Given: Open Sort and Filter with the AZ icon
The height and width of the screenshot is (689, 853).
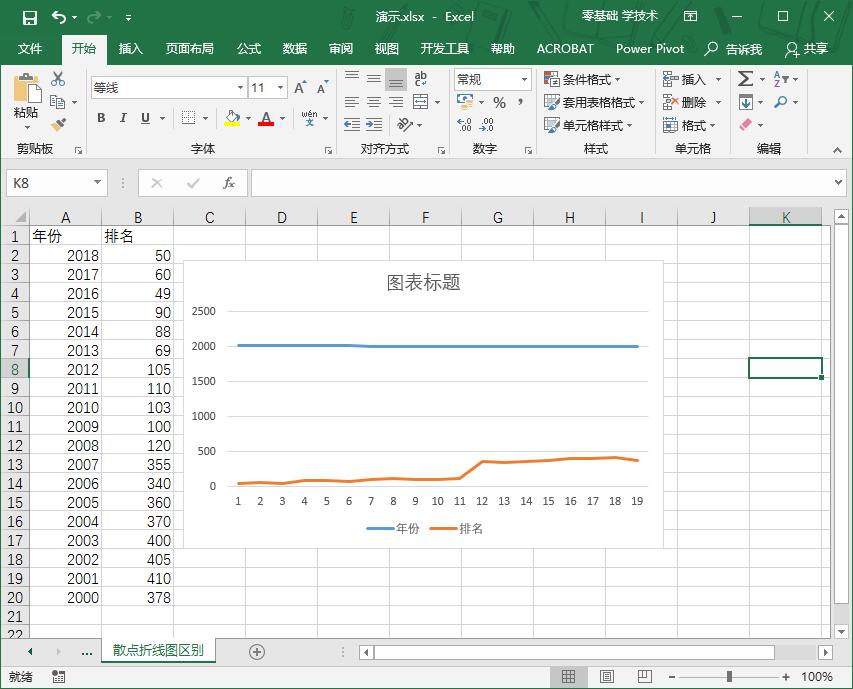Looking at the screenshot, I should 780,79.
